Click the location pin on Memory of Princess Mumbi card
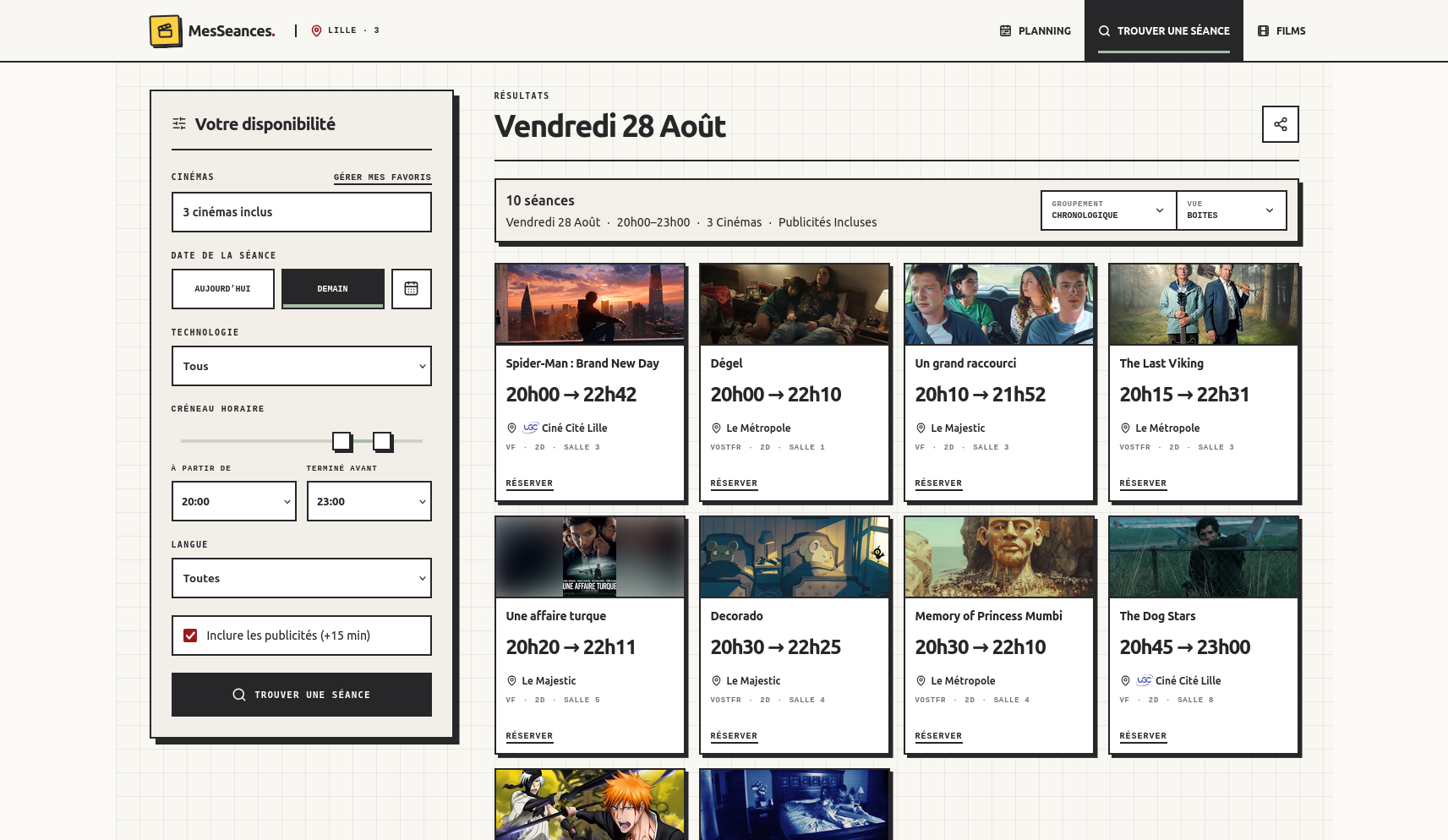Screen dimensions: 1448x840 [921, 680]
